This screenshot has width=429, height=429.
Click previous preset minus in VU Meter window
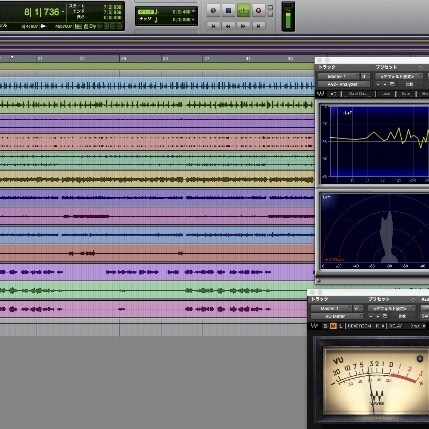371,316
